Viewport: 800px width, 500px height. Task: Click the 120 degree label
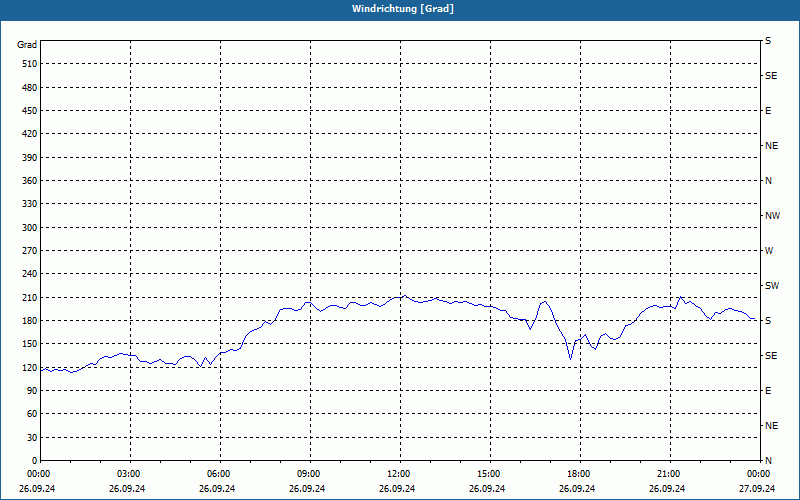click(30, 367)
